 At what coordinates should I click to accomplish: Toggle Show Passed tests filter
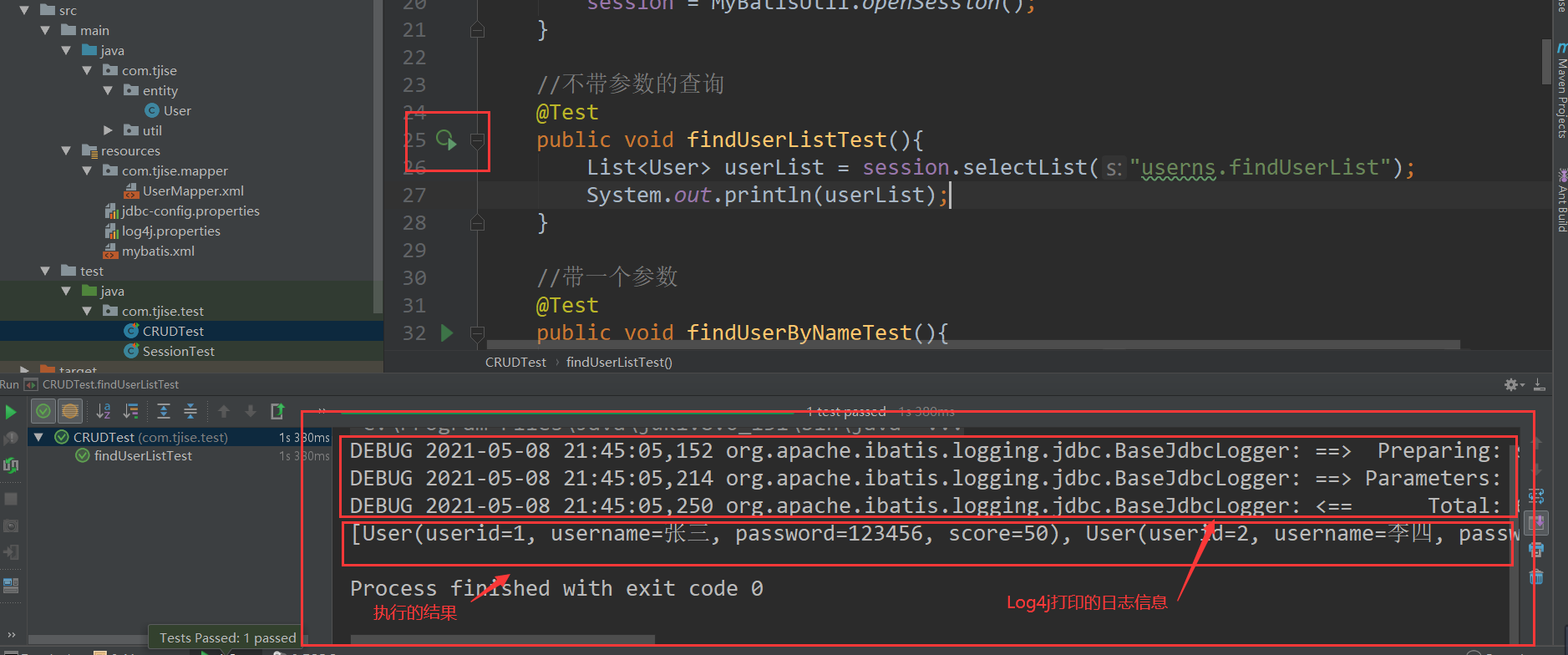point(43,411)
